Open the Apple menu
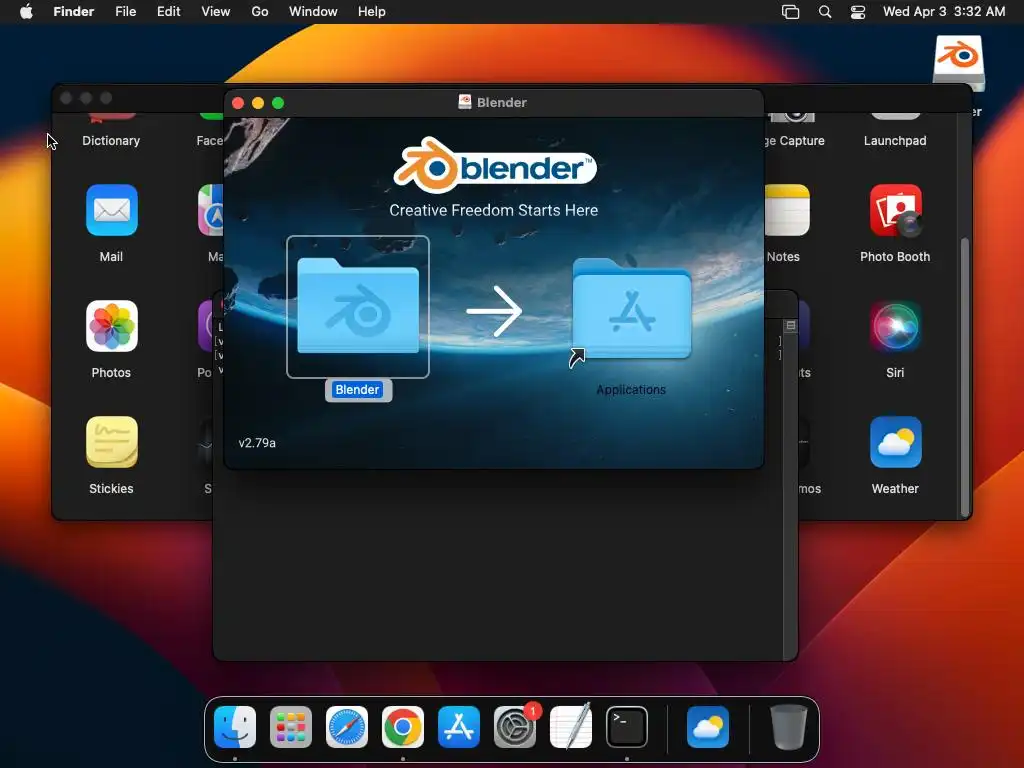This screenshot has height=768, width=1024. tap(26, 12)
